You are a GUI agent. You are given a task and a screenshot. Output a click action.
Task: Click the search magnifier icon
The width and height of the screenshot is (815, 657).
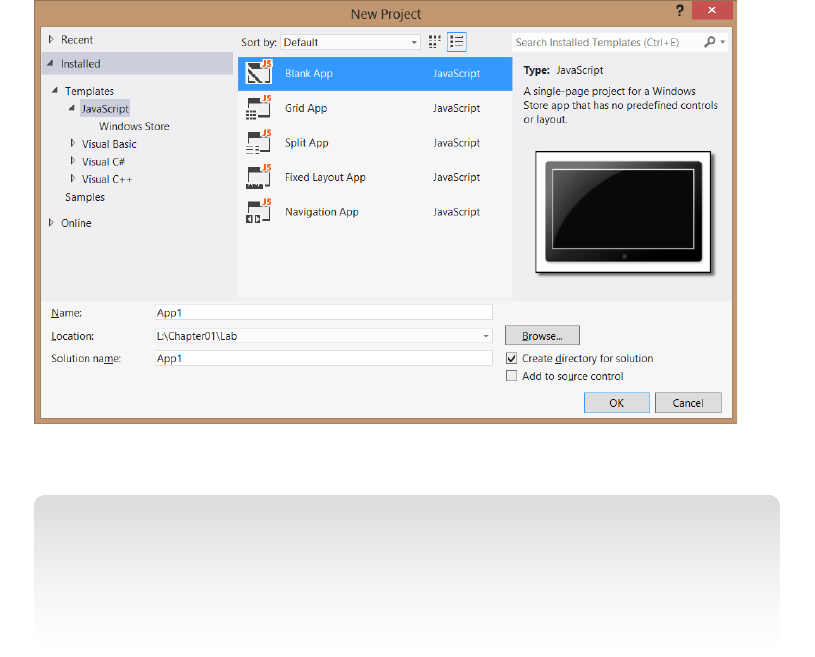click(x=709, y=42)
